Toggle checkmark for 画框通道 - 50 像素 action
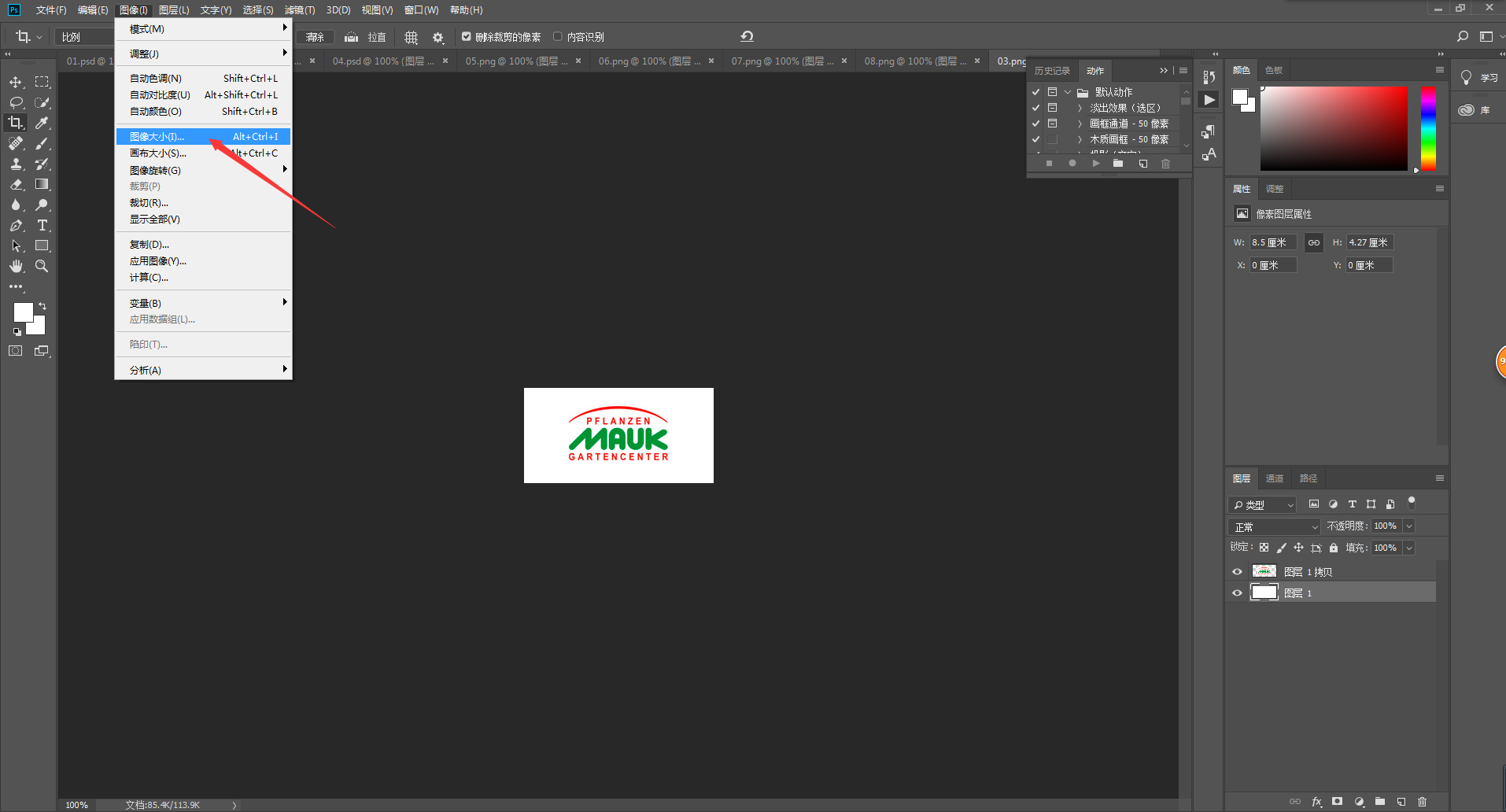This screenshot has width=1506, height=812. [1035, 124]
